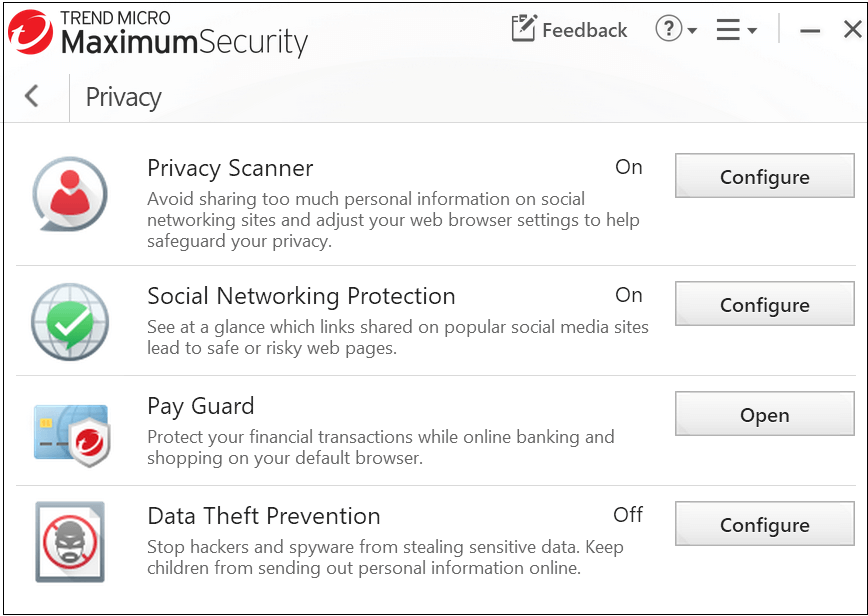Toggle Data Theft Prevention Off status
This screenshot has height=616, width=868.
628,515
